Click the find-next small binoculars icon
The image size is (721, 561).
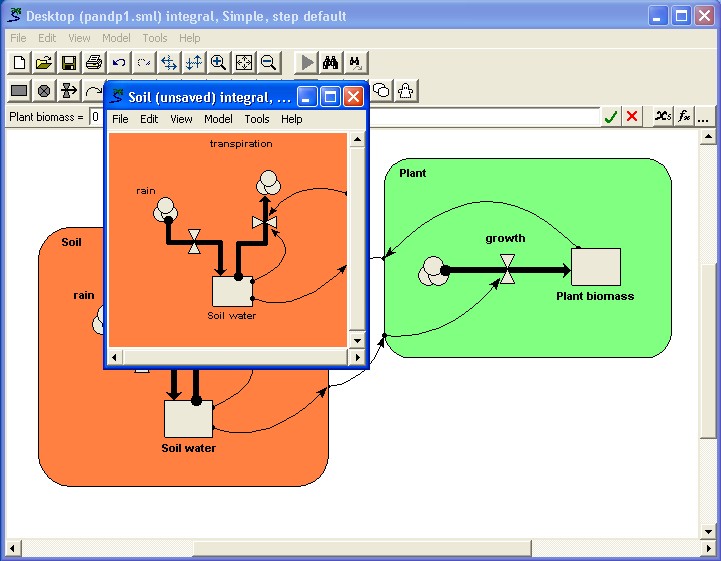tap(355, 63)
